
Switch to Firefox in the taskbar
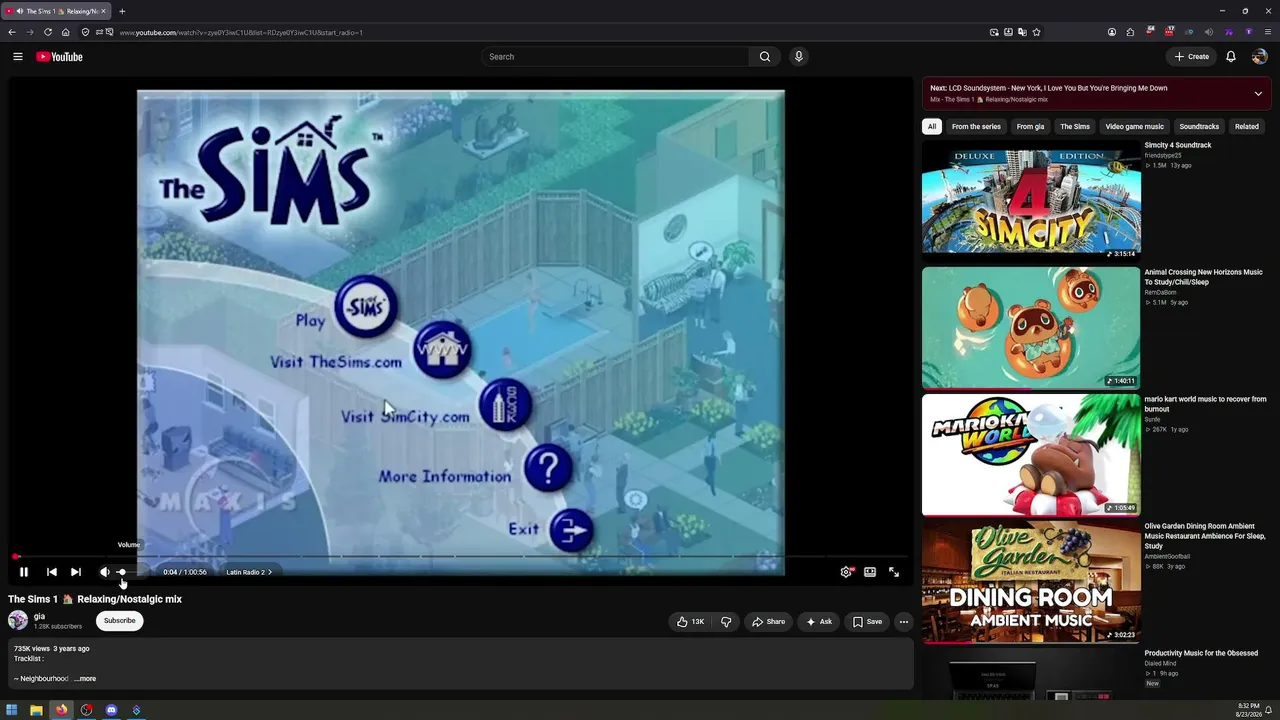coord(62,710)
